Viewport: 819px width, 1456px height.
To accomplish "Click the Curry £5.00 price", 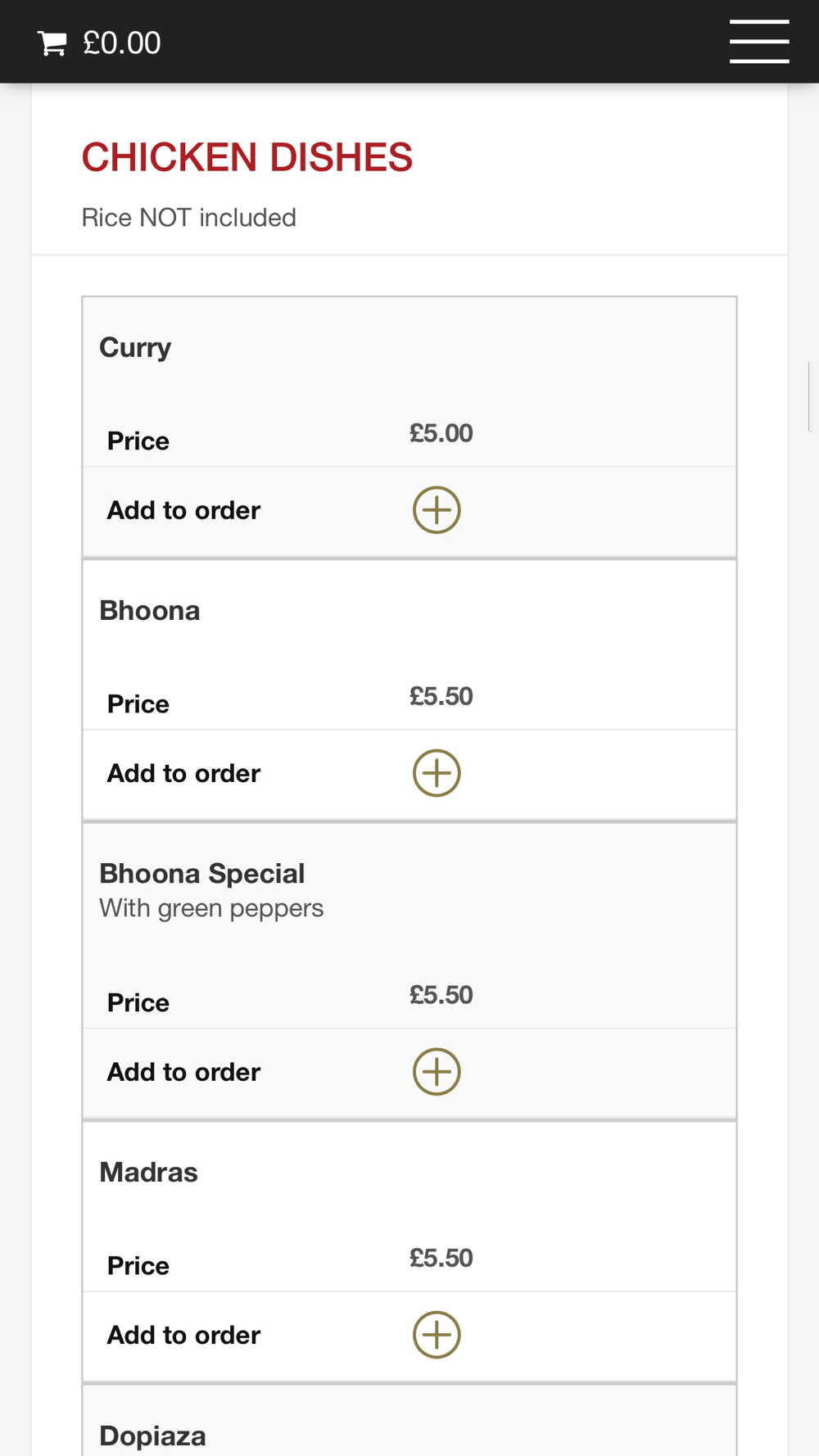I will 441,433.
